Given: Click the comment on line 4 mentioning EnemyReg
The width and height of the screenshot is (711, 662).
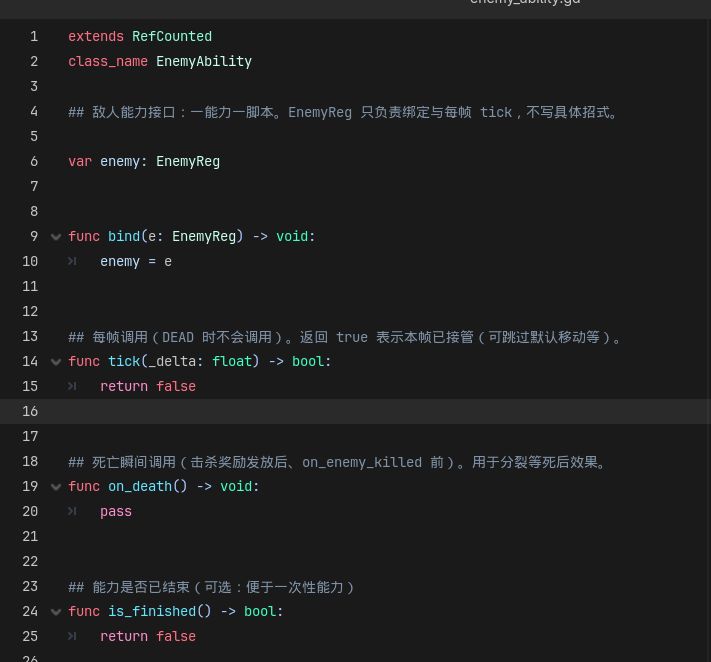Looking at the screenshot, I should (x=343, y=112).
